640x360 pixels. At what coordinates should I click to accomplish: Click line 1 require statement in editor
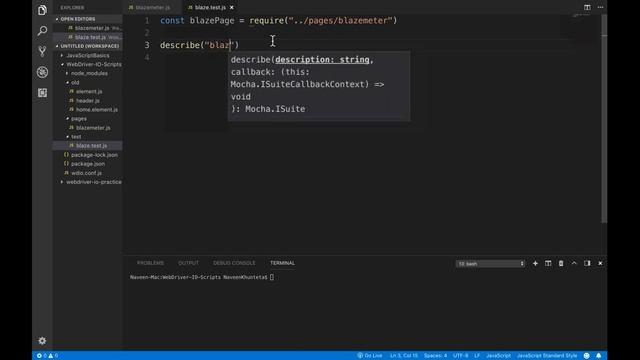click(x=278, y=21)
